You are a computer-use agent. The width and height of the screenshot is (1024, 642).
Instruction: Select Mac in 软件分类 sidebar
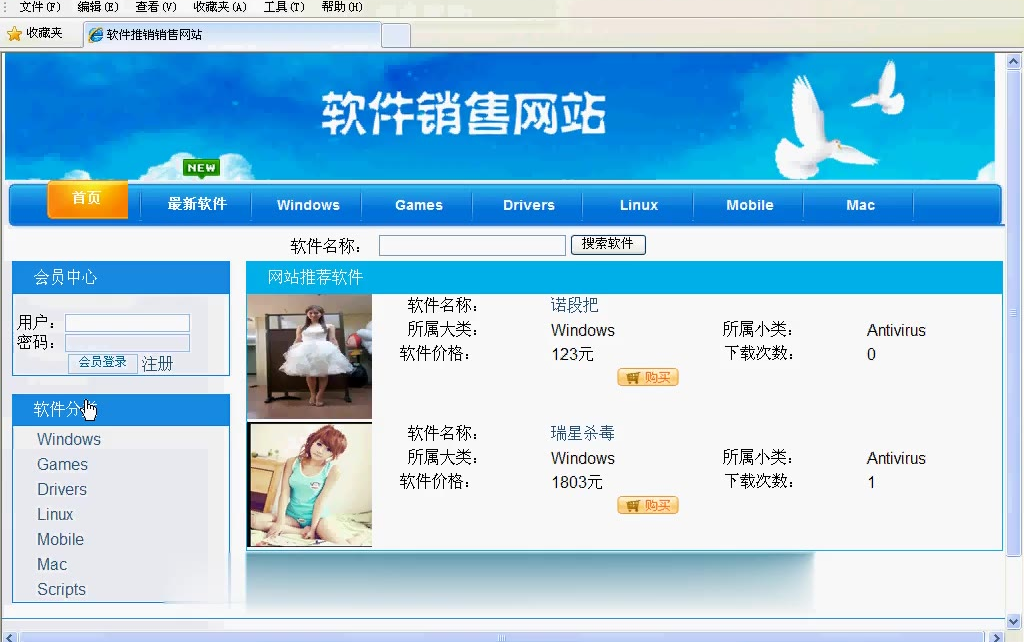tap(52, 564)
